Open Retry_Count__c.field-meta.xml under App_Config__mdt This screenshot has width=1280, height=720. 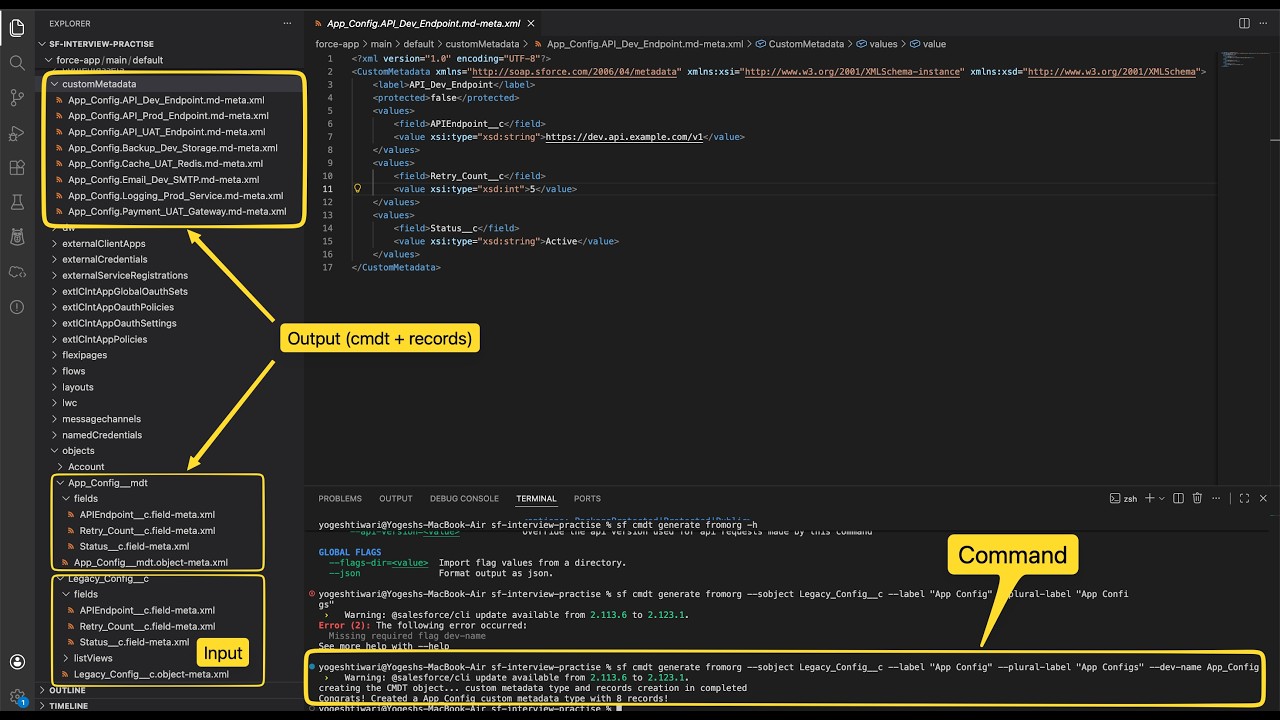(x=147, y=530)
